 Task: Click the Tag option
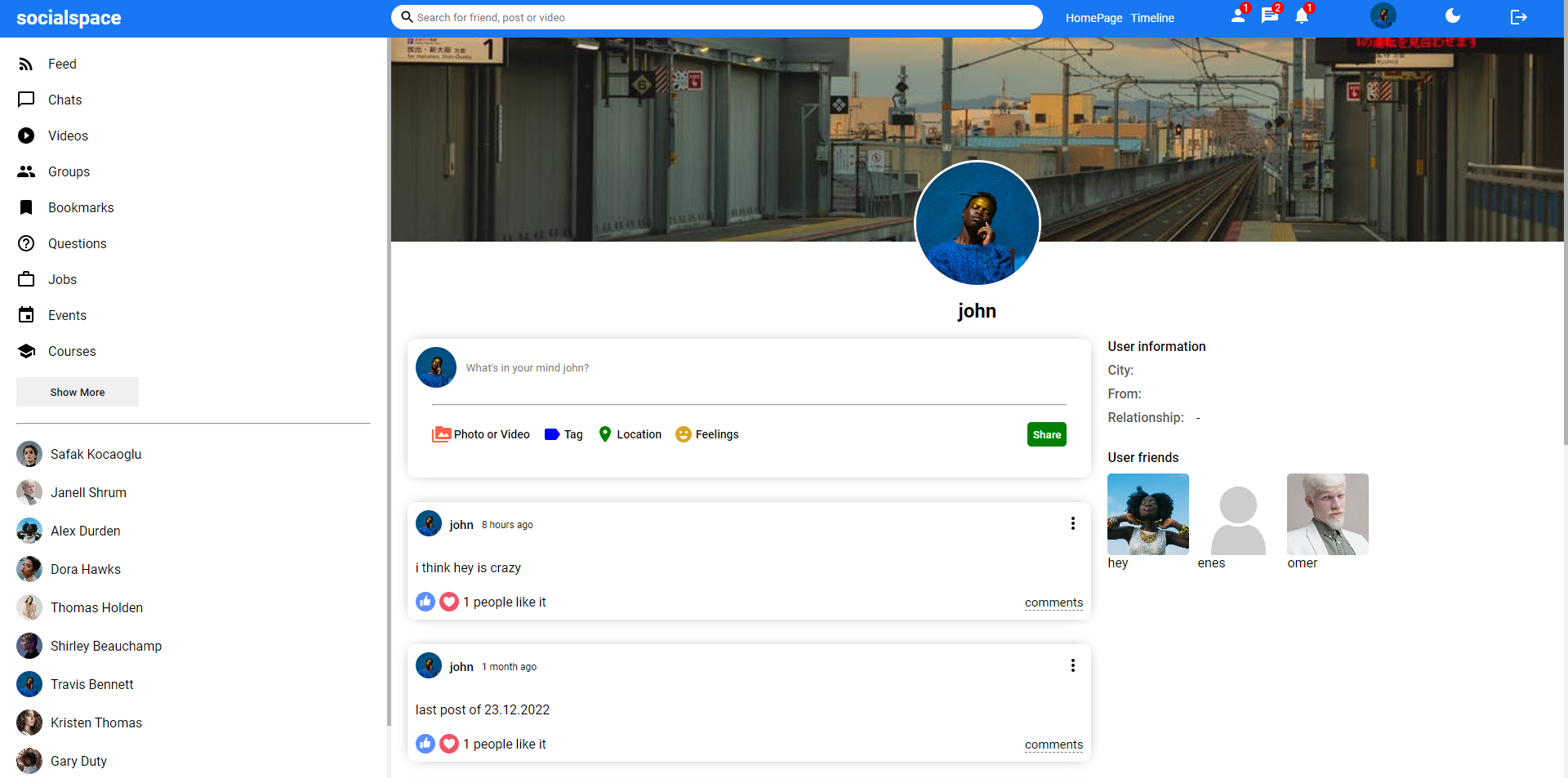[x=563, y=434]
